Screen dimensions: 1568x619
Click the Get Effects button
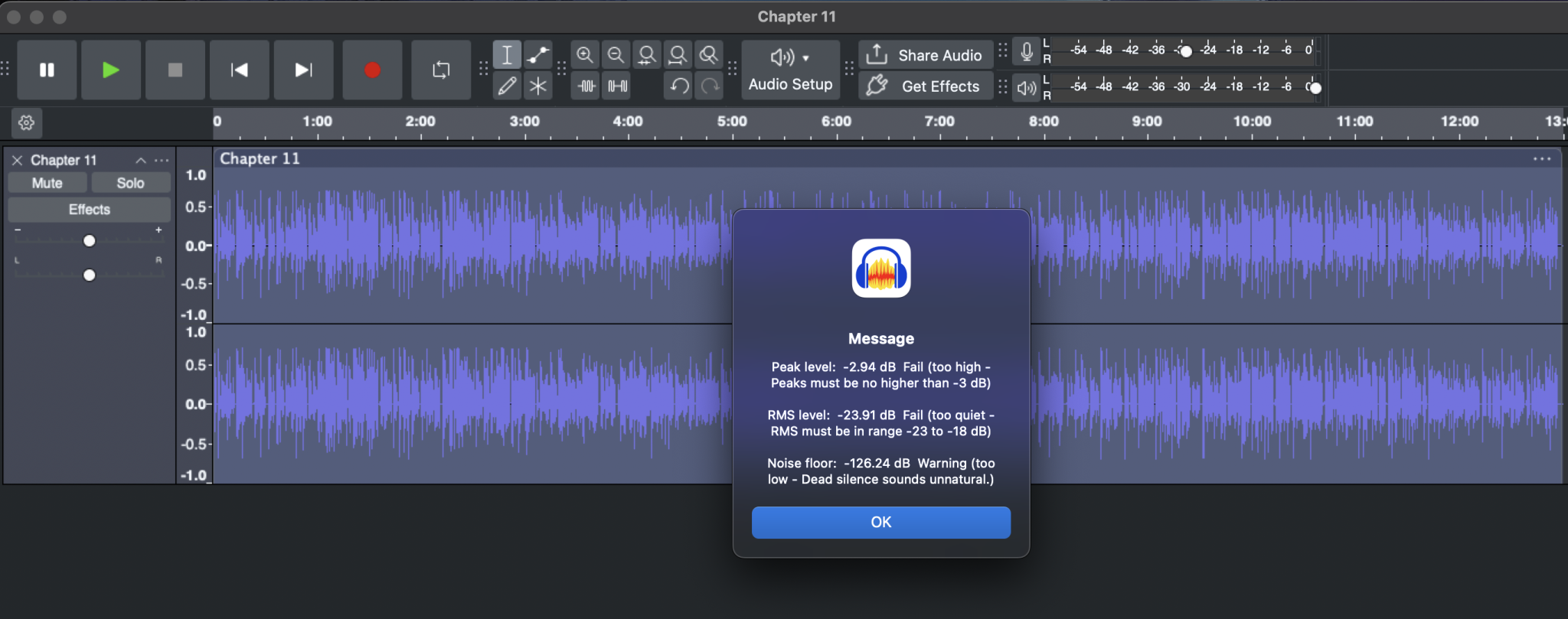tap(925, 86)
